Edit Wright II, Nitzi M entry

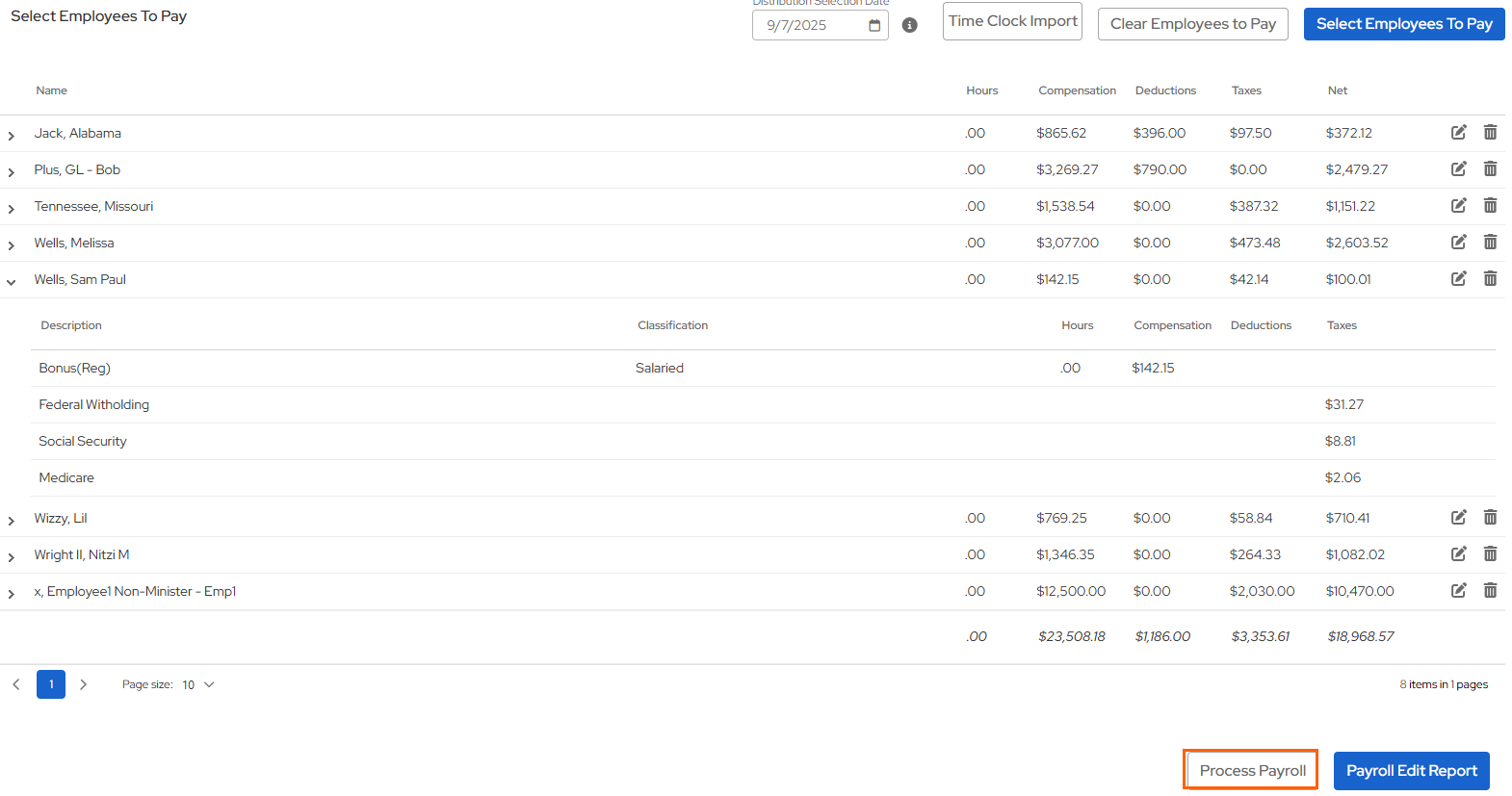point(1458,554)
